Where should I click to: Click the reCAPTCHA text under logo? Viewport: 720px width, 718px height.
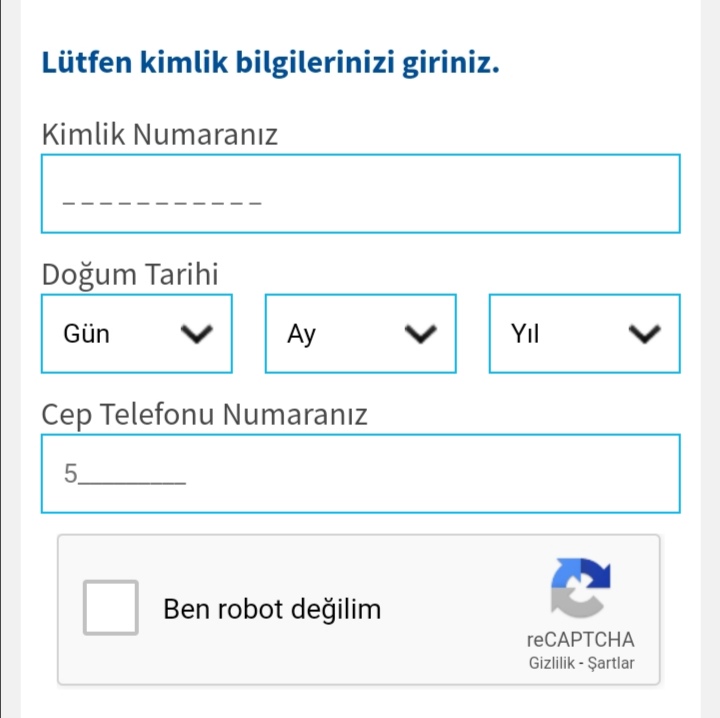(x=580, y=640)
